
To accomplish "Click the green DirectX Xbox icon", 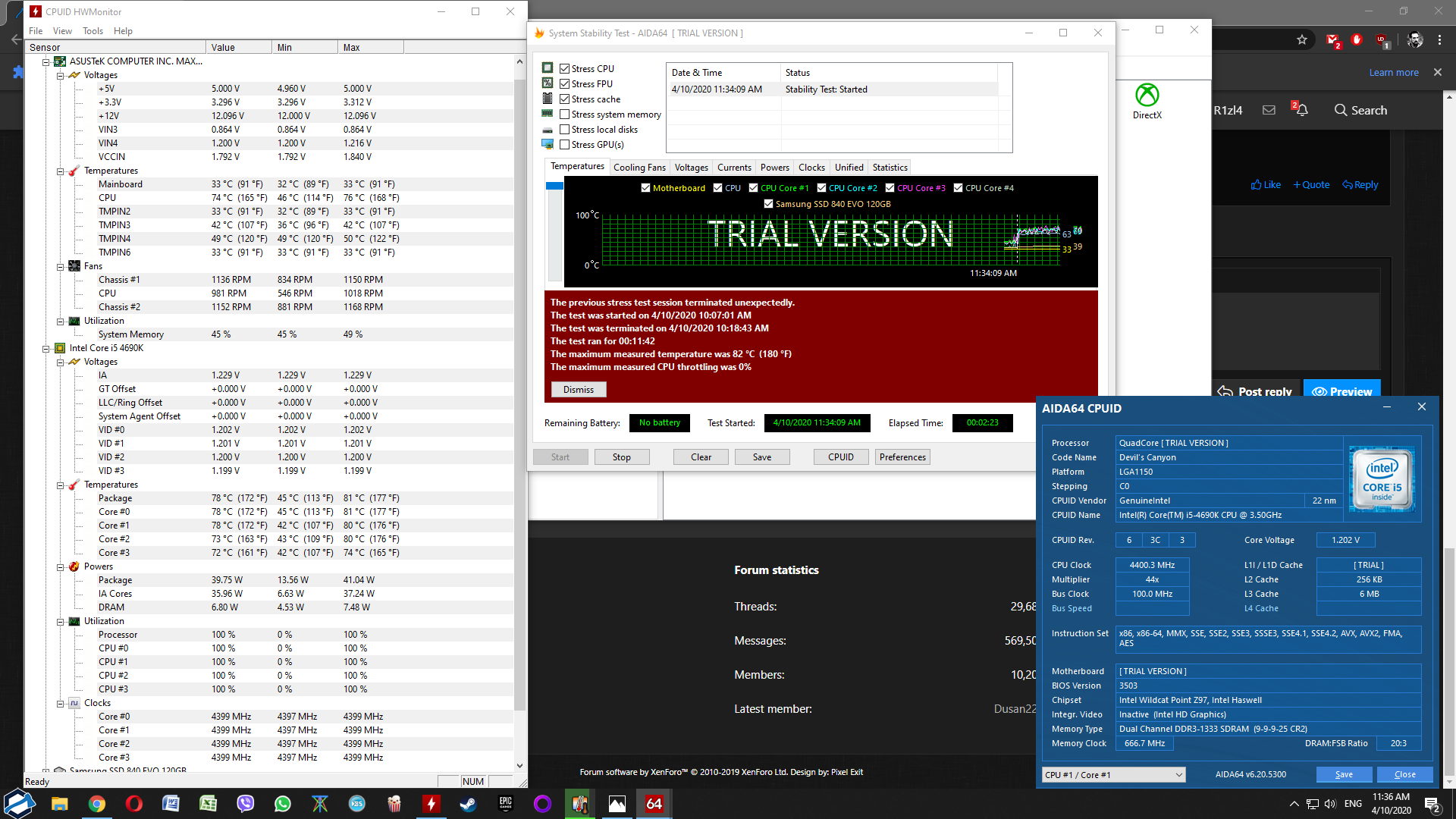I will [1147, 95].
